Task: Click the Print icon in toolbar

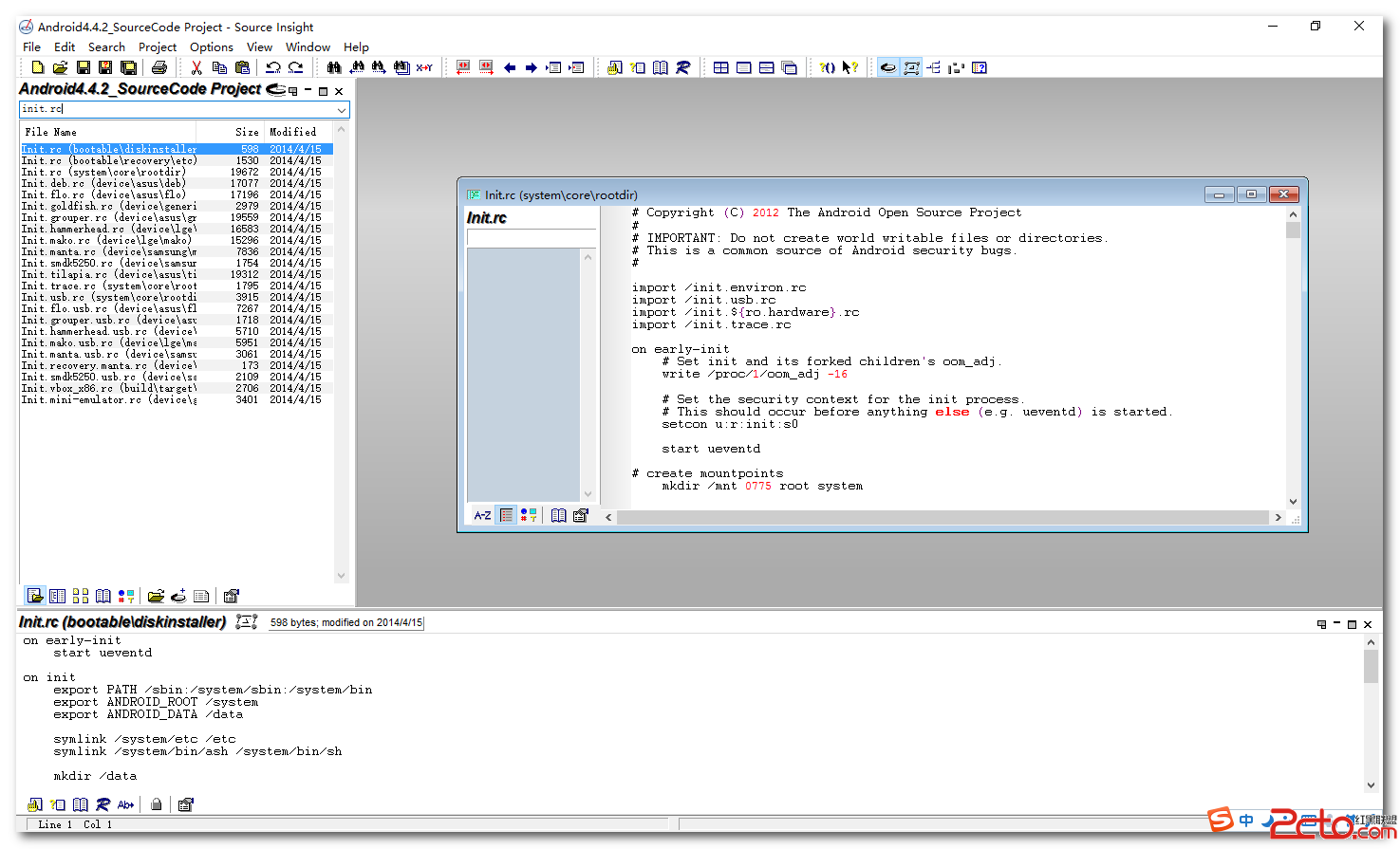Action: point(159,67)
